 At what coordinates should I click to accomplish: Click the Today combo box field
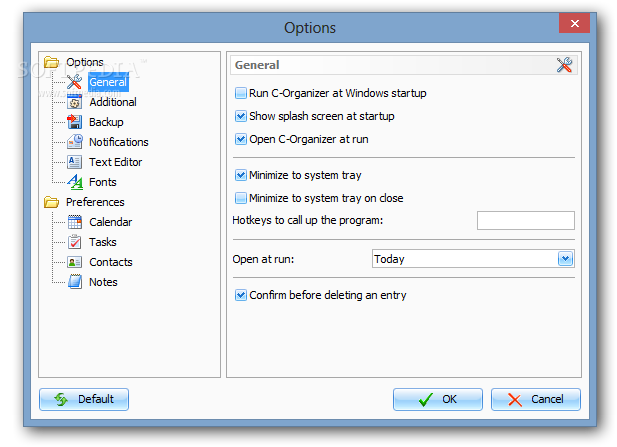pyautogui.click(x=473, y=259)
